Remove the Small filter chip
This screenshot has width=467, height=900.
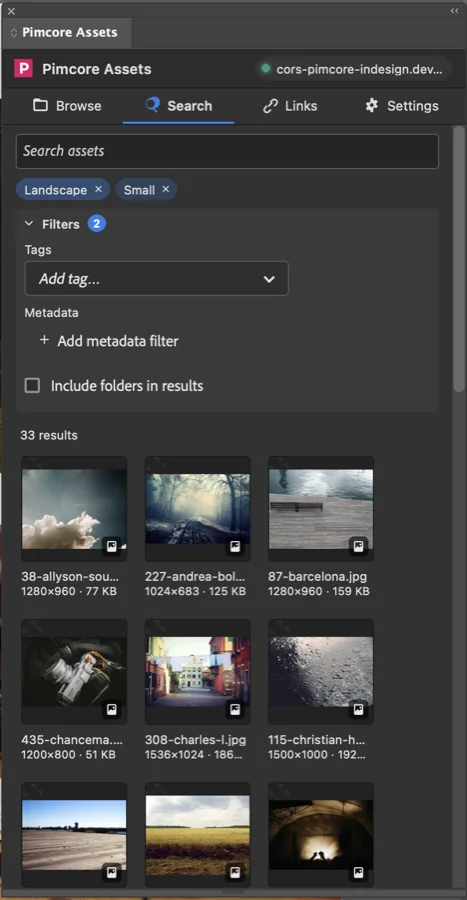166,189
